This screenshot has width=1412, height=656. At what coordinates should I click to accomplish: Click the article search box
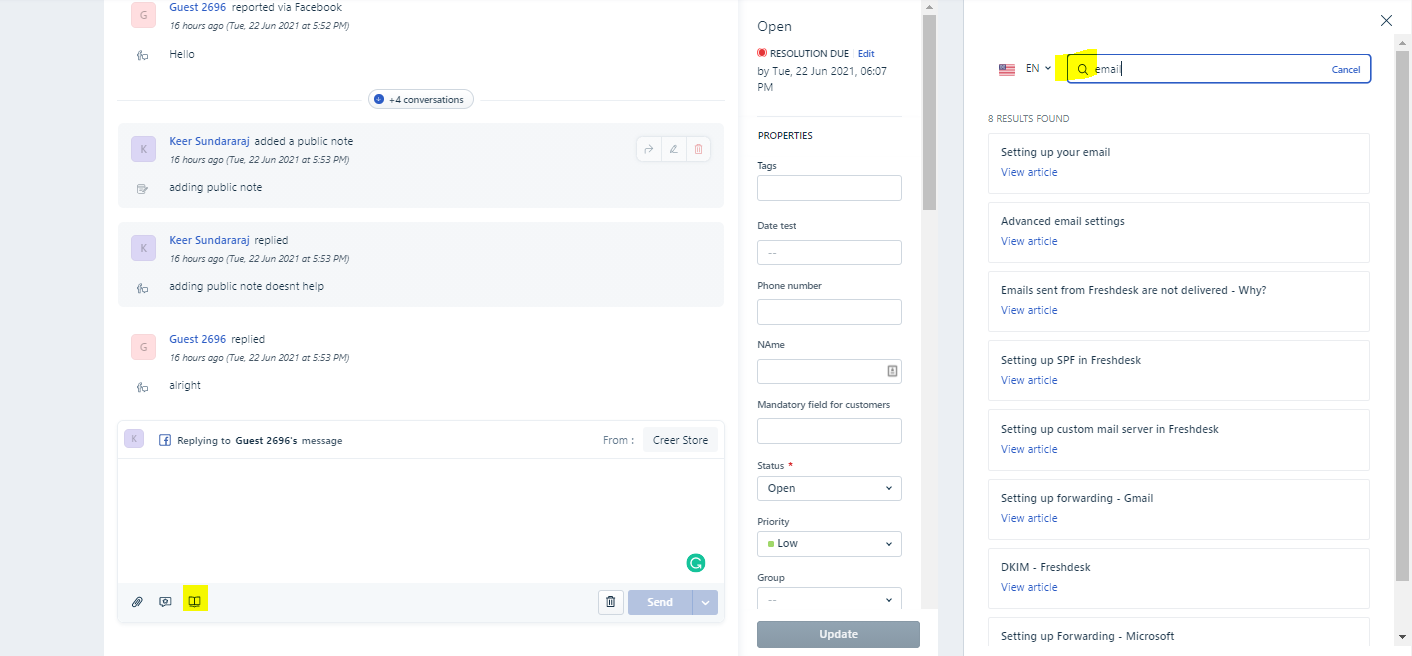(1218, 69)
